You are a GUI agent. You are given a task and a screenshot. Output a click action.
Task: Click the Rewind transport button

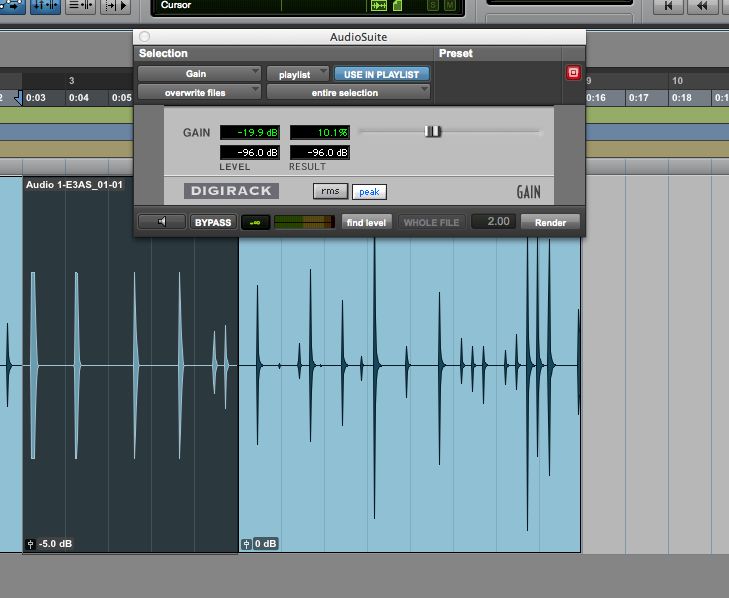point(702,6)
